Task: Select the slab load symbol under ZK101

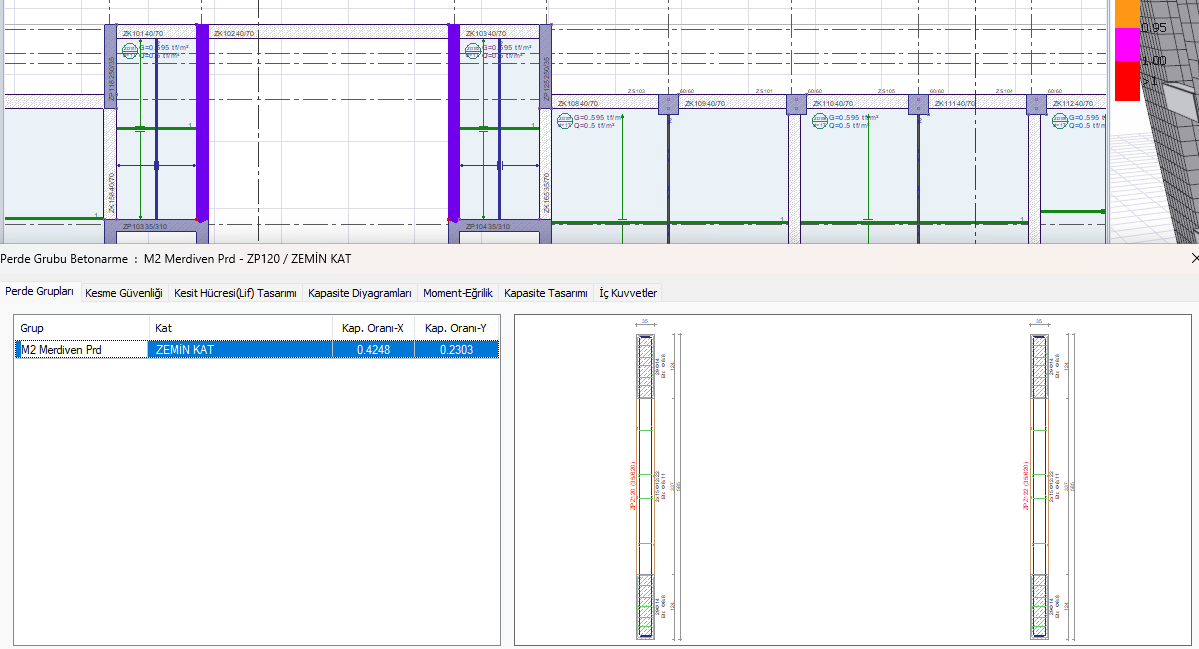Action: coord(131,52)
